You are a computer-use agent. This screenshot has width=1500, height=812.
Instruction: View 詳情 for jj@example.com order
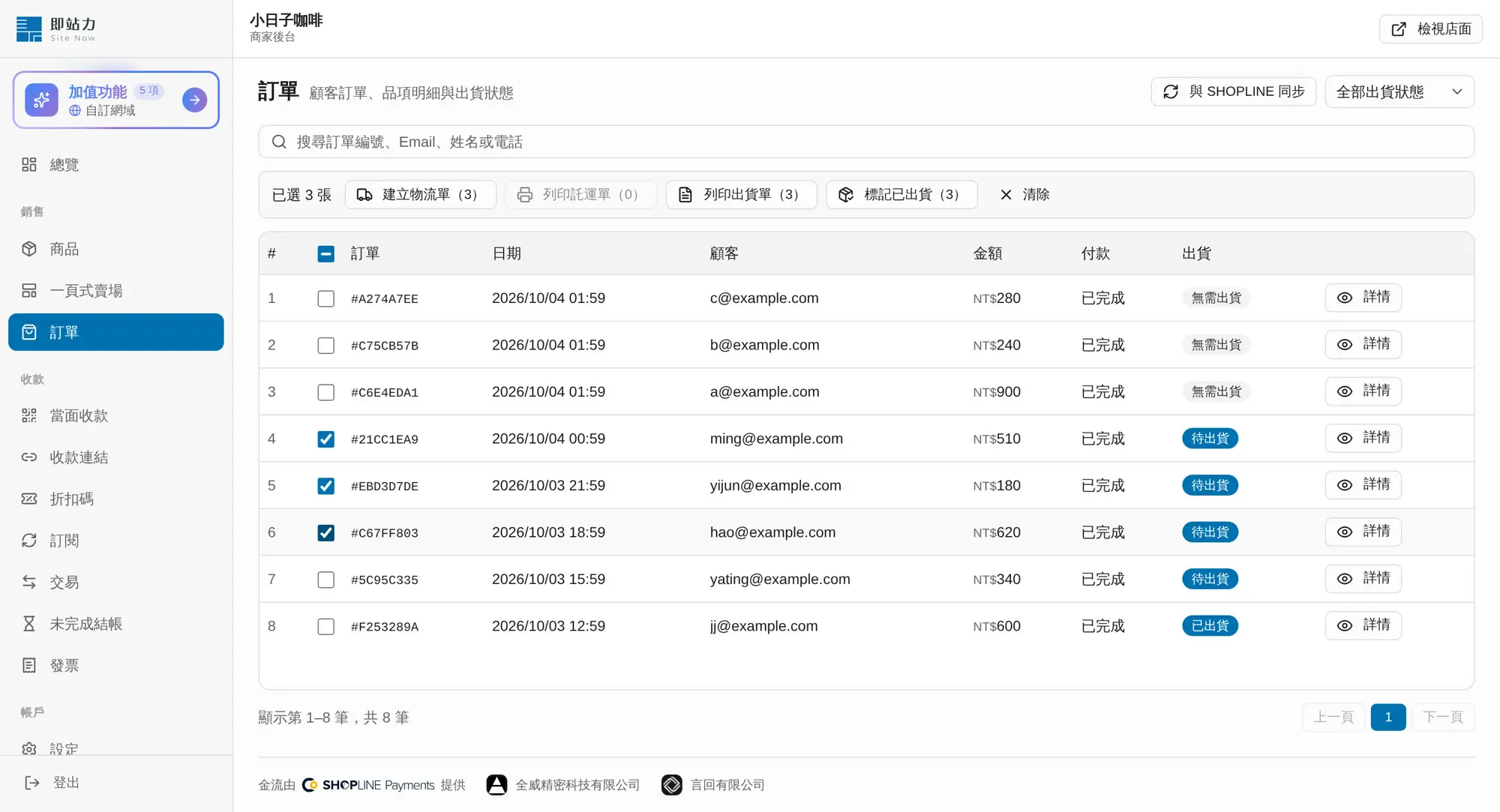[1363, 625]
